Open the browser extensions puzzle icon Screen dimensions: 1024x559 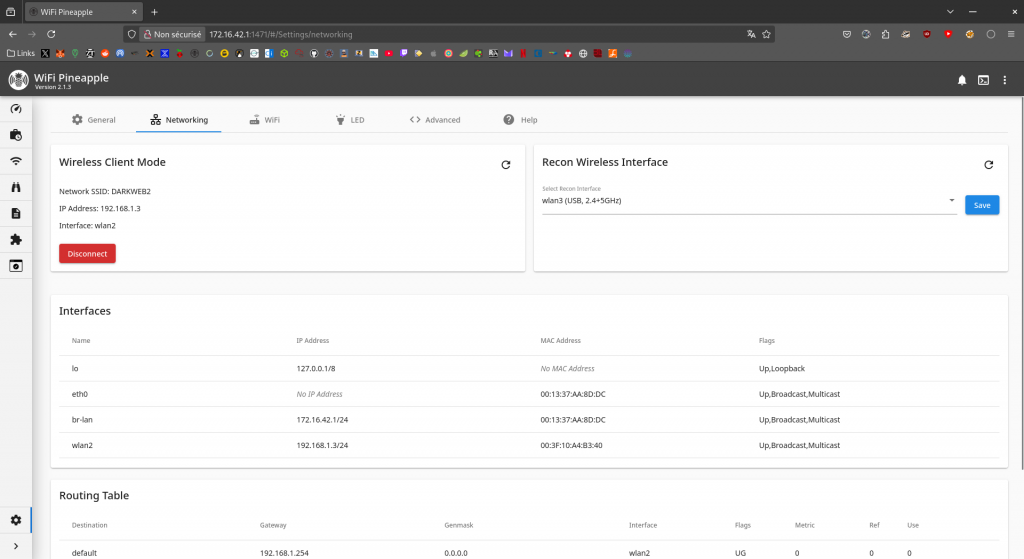coord(885,34)
